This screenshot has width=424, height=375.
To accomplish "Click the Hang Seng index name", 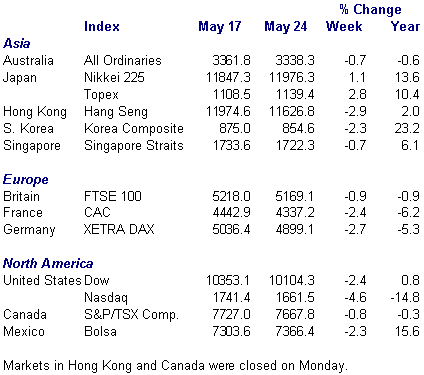I will (116, 112).
